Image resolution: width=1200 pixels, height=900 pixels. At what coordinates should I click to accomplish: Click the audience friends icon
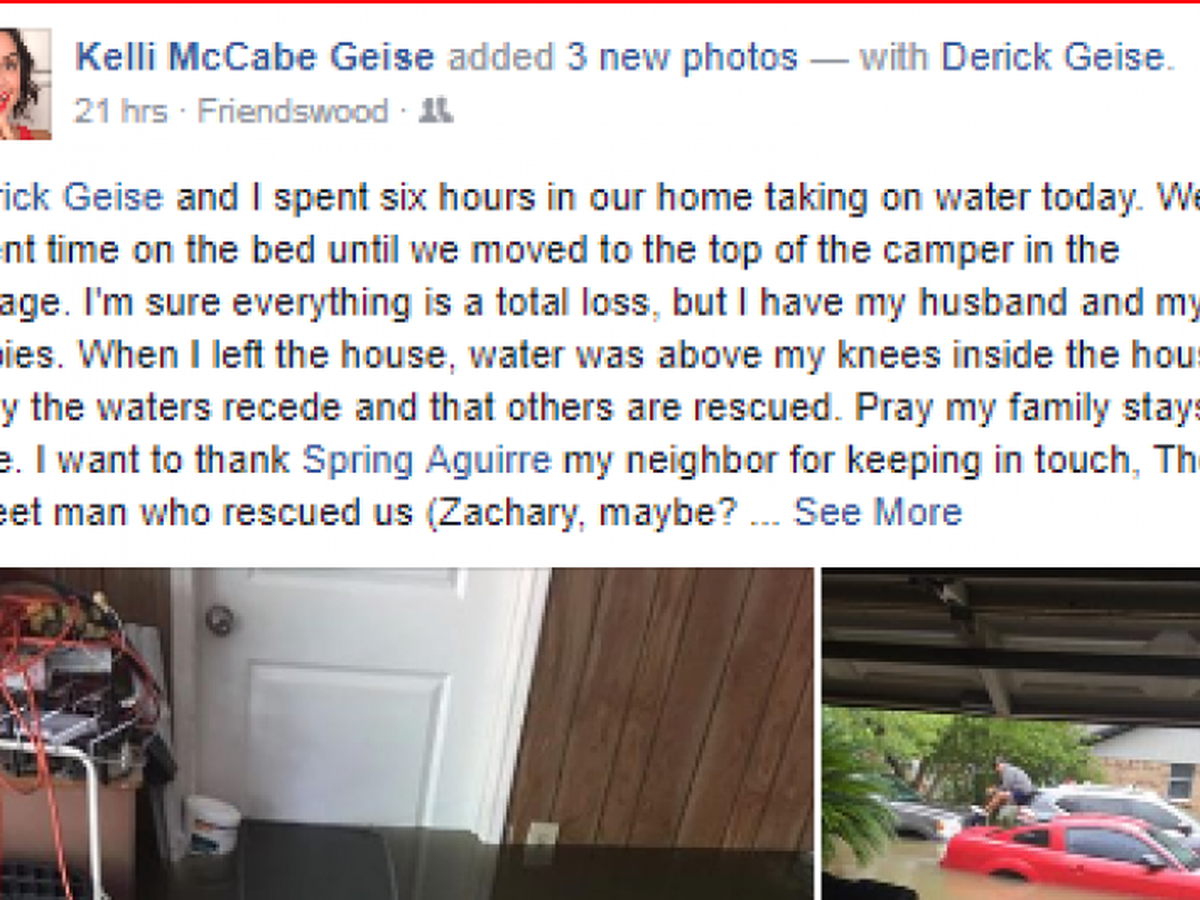435,110
